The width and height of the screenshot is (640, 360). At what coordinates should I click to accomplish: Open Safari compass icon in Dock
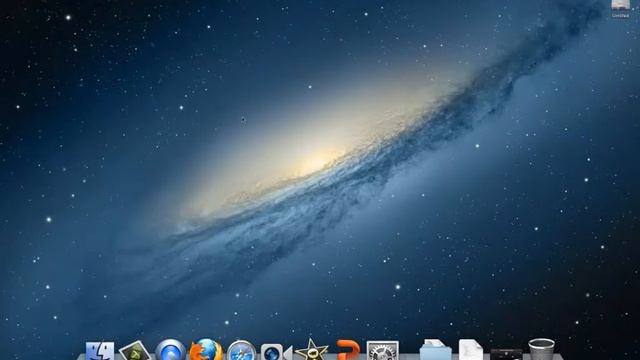click(241, 351)
